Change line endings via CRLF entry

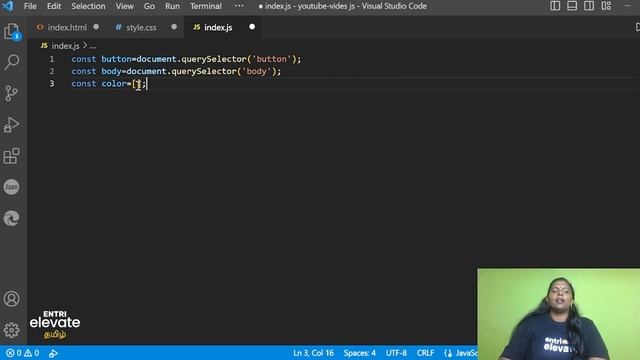pos(425,353)
